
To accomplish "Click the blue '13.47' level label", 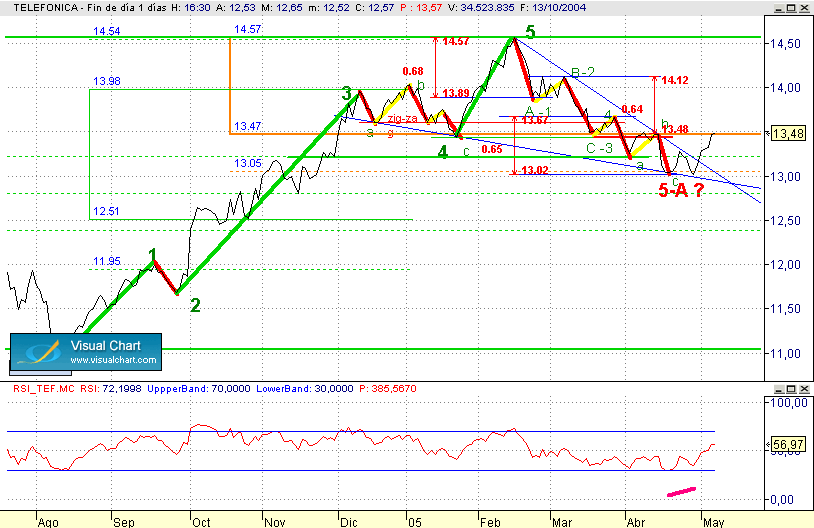I will pos(248,126).
